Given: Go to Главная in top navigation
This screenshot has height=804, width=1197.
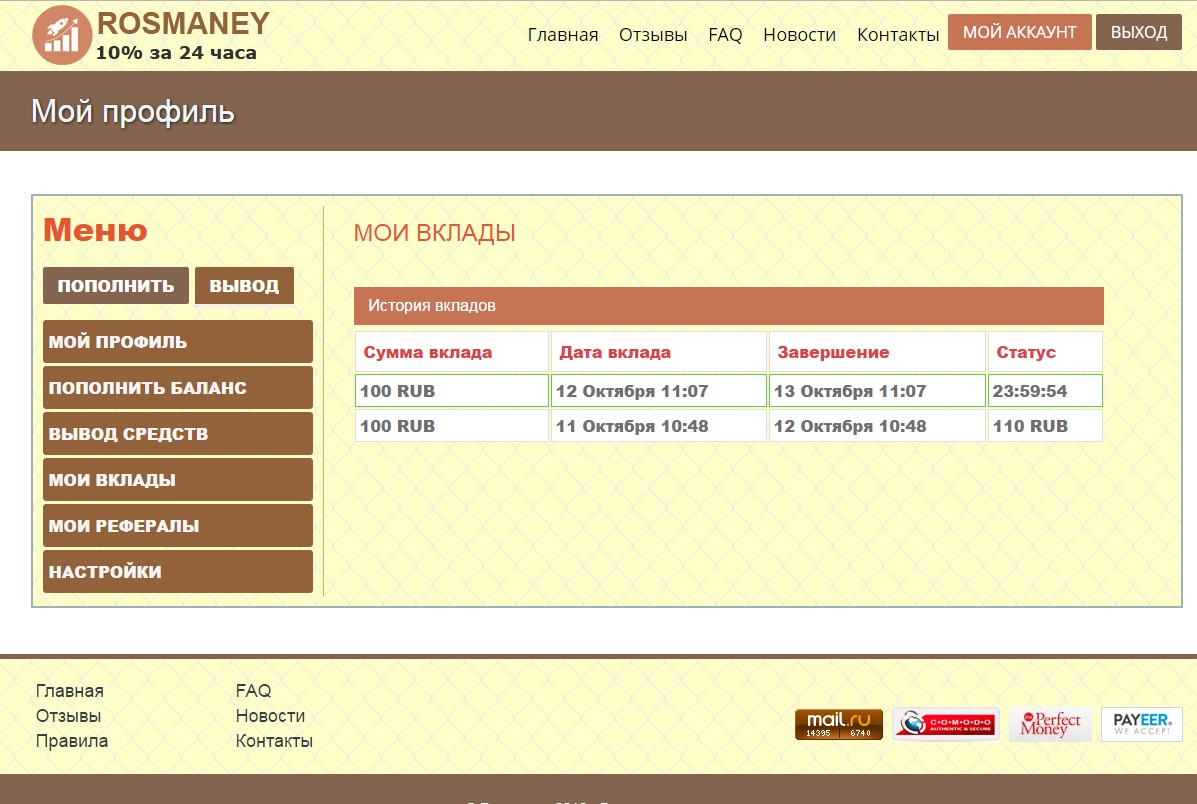Looking at the screenshot, I should coord(562,35).
